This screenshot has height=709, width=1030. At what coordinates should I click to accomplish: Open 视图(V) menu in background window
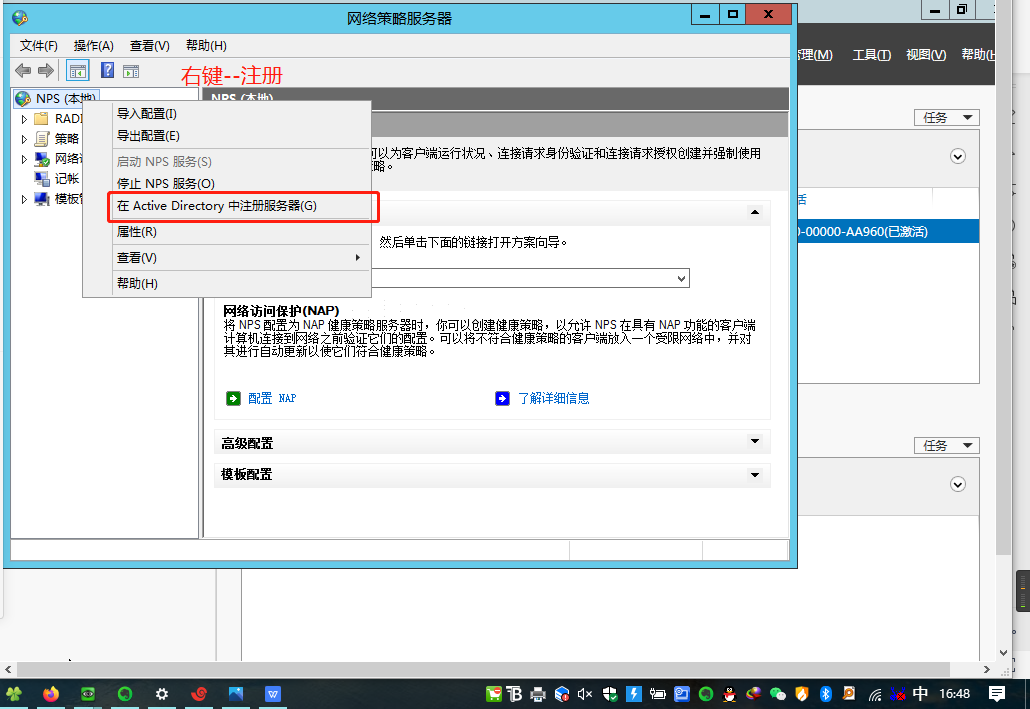coord(926,55)
